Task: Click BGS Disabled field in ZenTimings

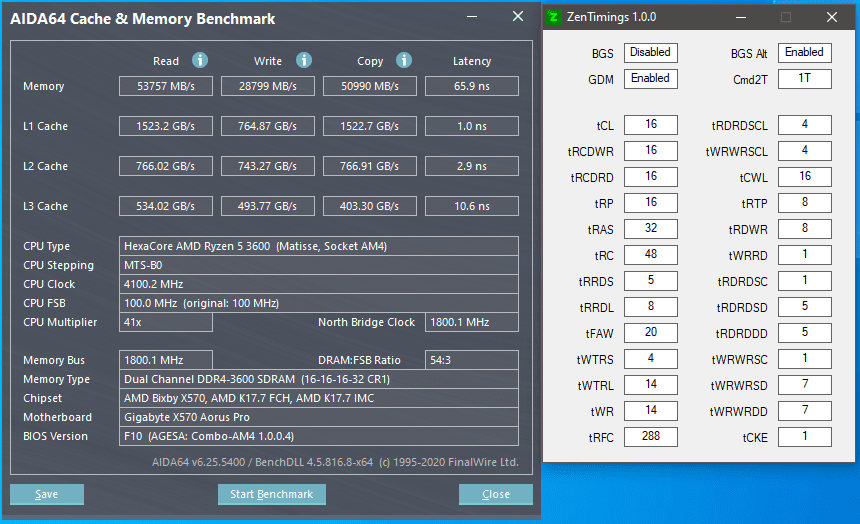Action: click(x=650, y=53)
